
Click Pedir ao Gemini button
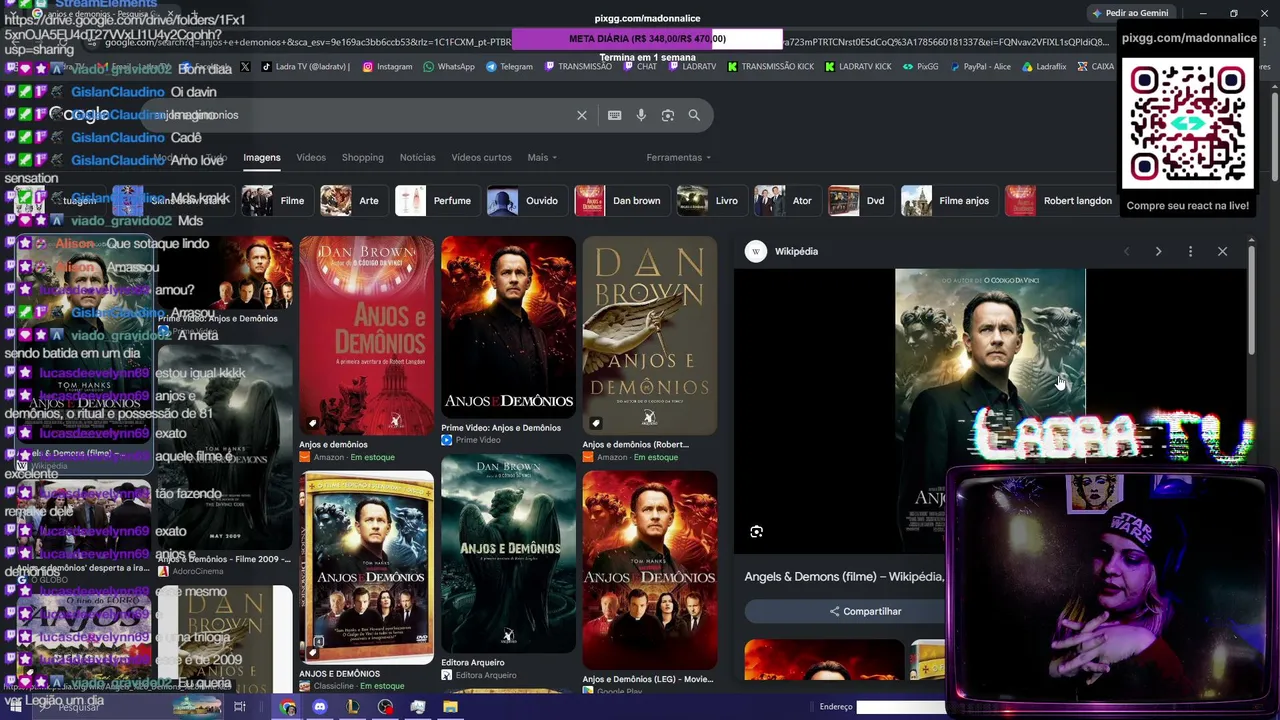(x=1131, y=13)
